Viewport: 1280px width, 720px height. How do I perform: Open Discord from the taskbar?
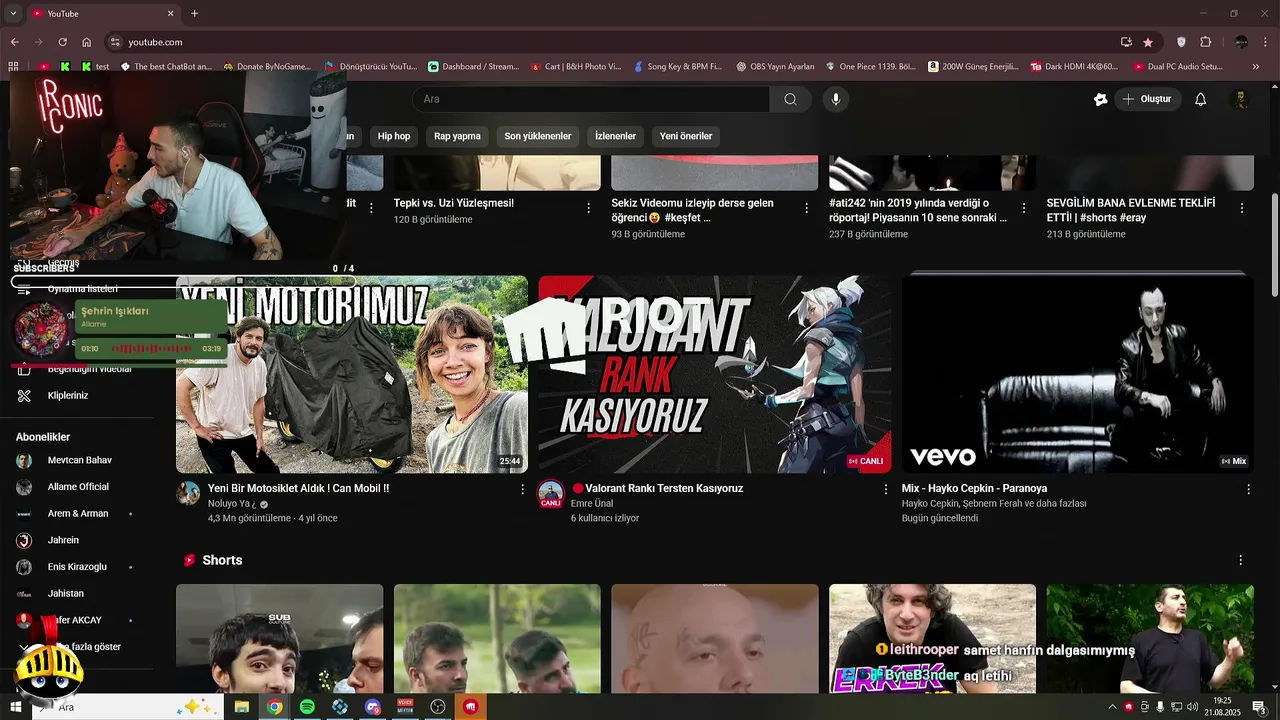(x=373, y=707)
